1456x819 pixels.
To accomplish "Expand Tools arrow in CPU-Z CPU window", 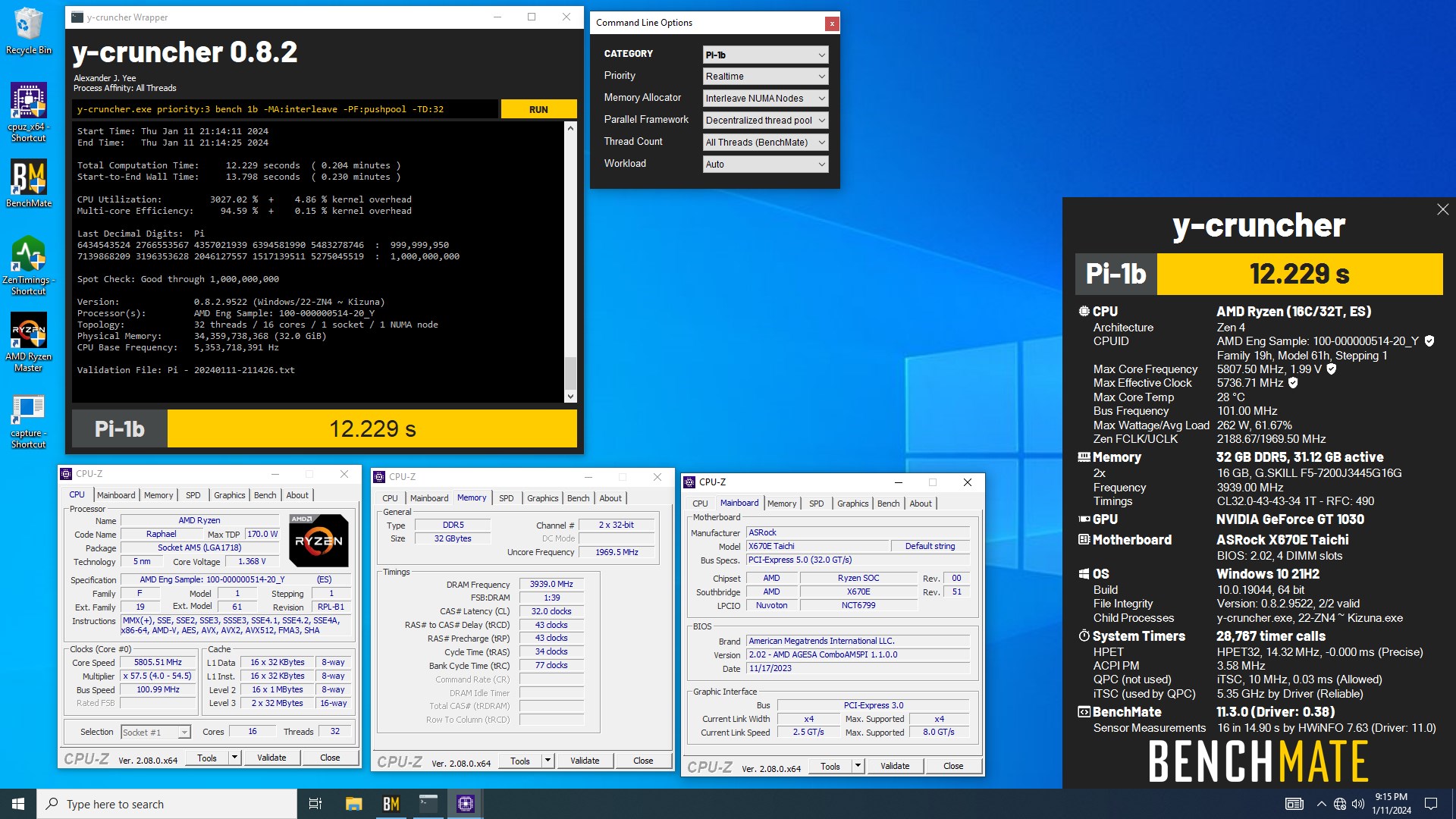I will tap(234, 758).
